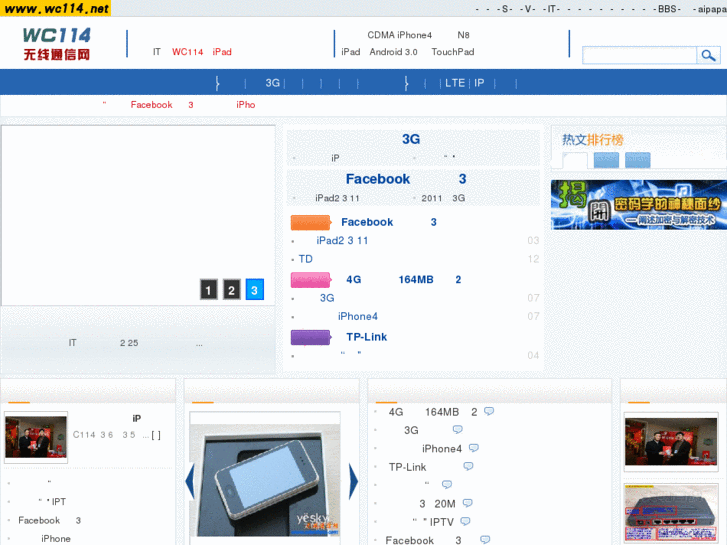Screen dimensions: 727x545
Task: Open comment bubble beside iPhone4 story
Action: pos(473,448)
